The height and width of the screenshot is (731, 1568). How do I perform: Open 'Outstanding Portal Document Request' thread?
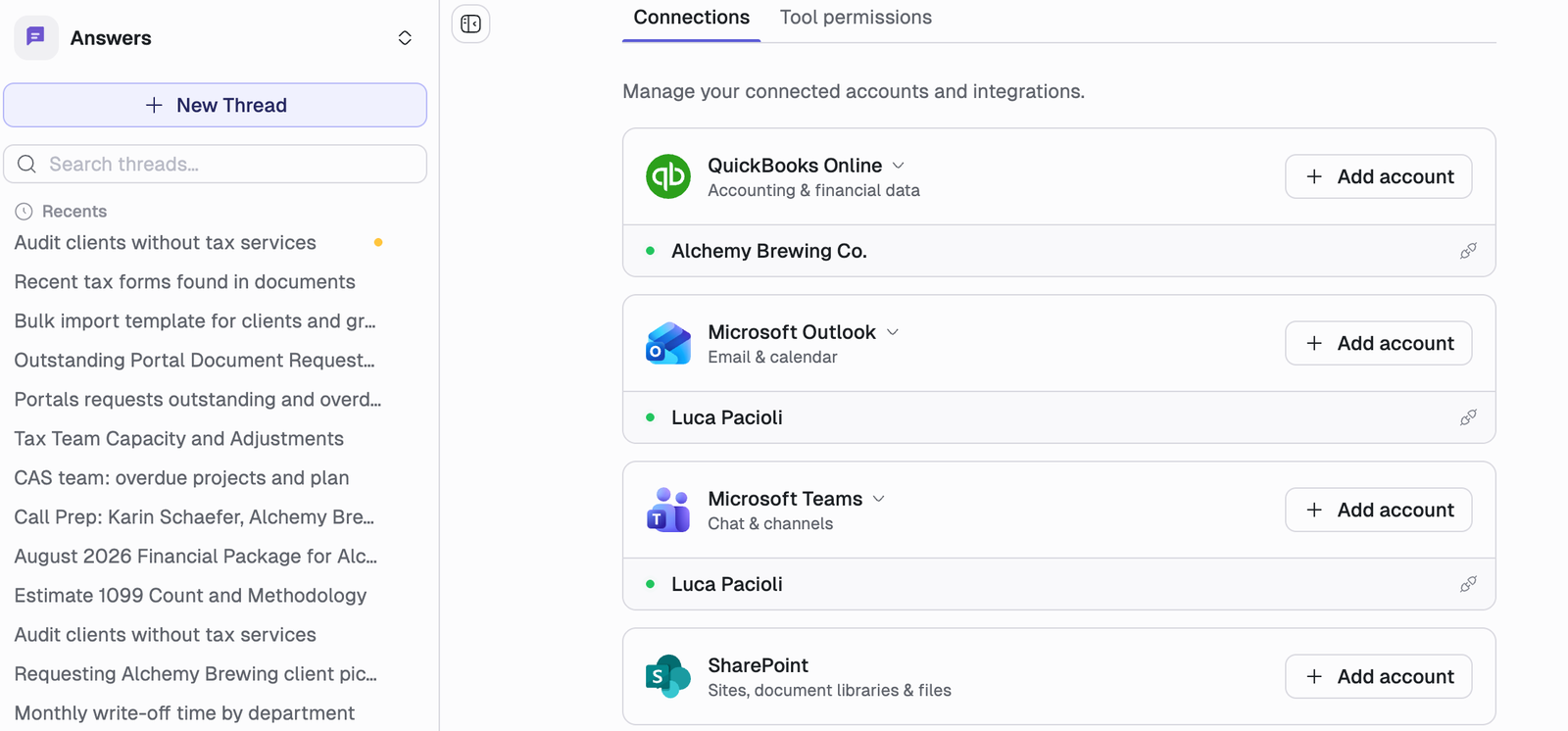pyautogui.click(x=195, y=361)
